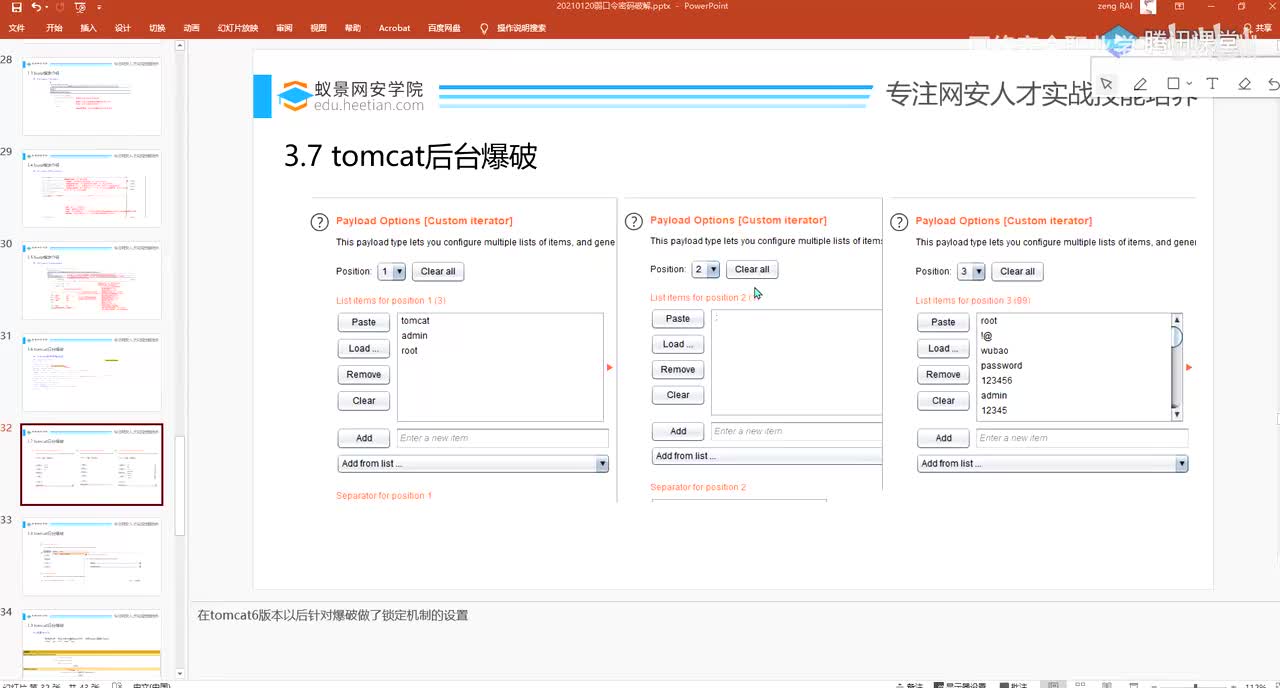
Task: Click Clear all next to Position 1
Action: pos(438,271)
